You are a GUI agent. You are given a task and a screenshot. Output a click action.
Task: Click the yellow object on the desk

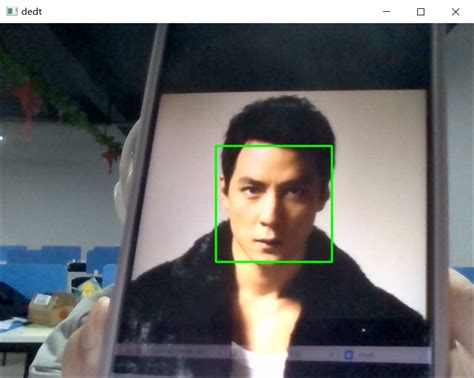(x=89, y=288)
